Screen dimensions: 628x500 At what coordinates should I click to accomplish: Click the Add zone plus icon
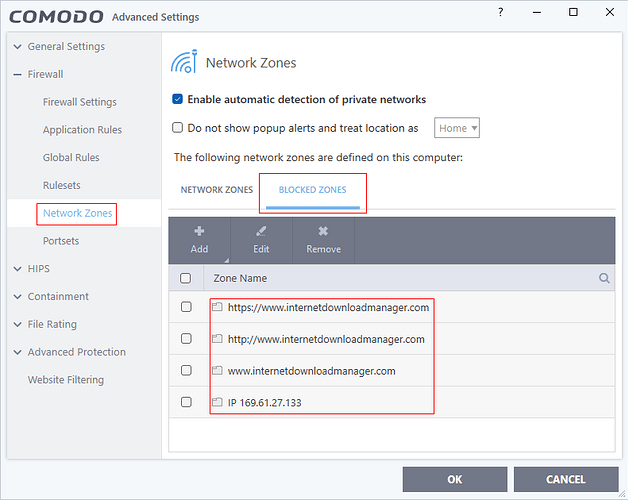click(199, 231)
